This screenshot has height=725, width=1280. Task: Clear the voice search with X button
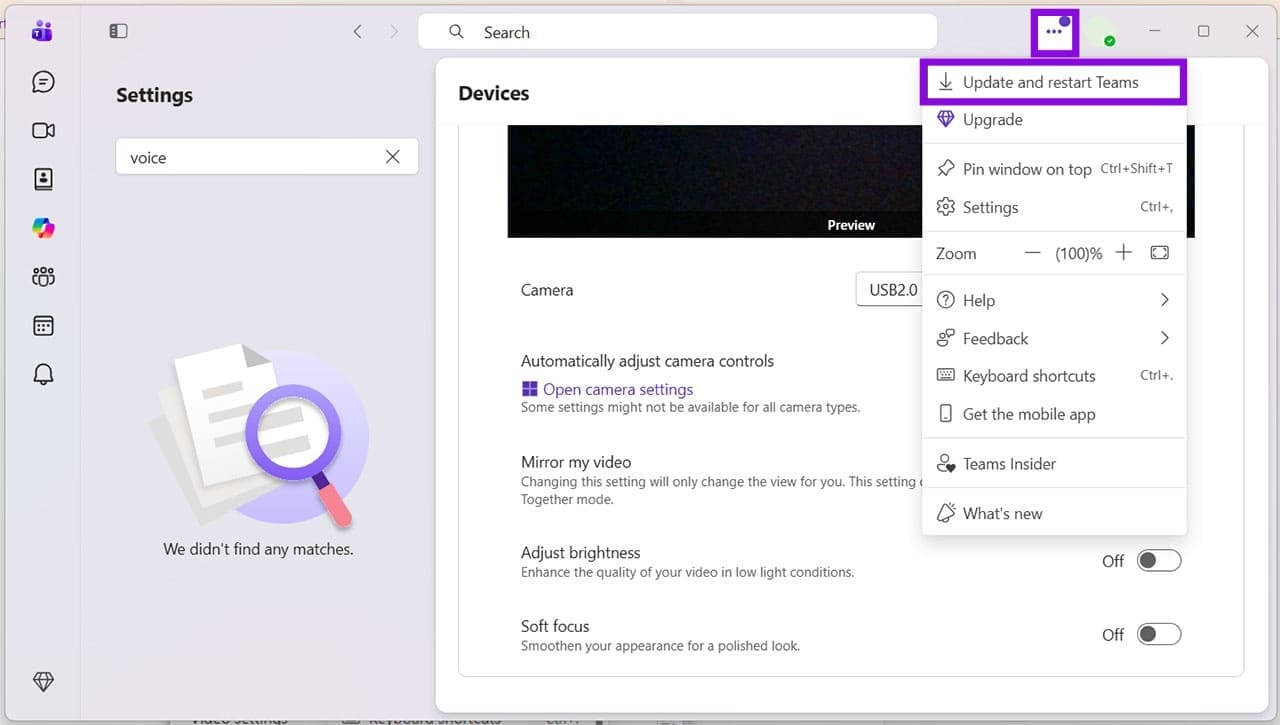click(x=393, y=157)
